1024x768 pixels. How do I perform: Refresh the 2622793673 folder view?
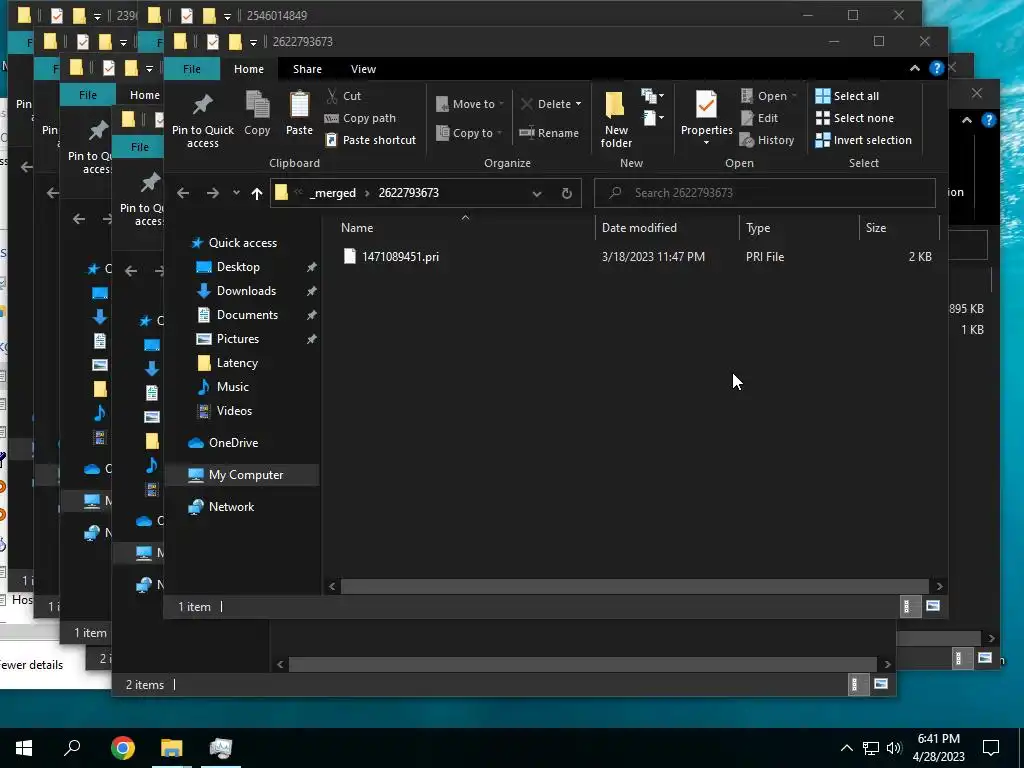567,193
